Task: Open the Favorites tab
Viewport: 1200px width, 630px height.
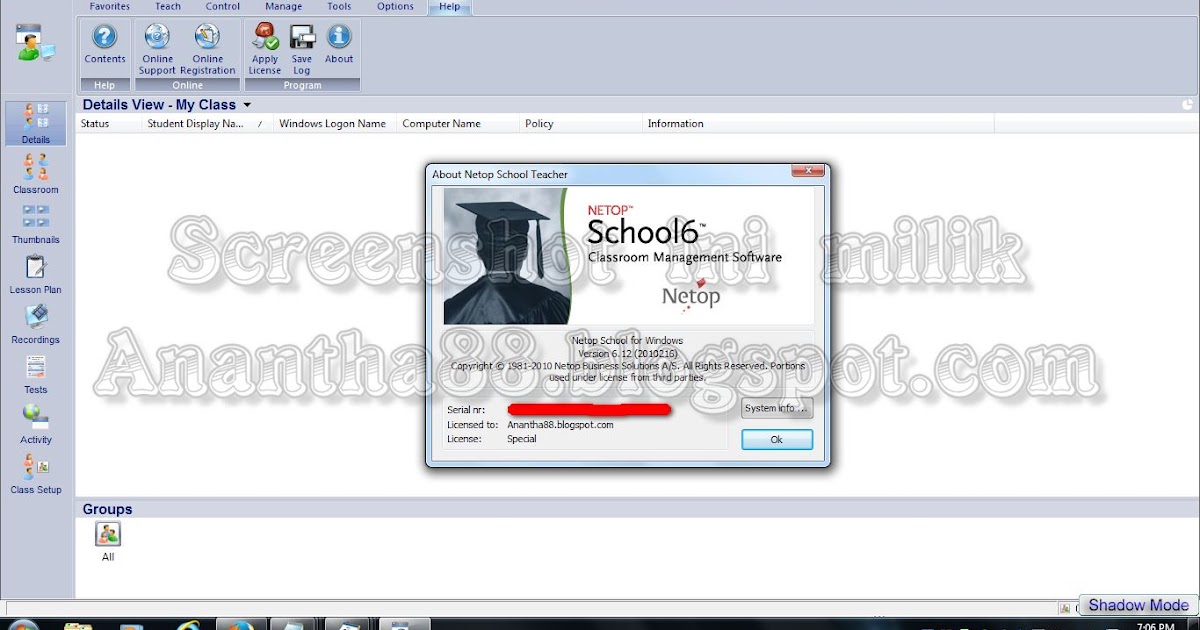Action: (110, 6)
